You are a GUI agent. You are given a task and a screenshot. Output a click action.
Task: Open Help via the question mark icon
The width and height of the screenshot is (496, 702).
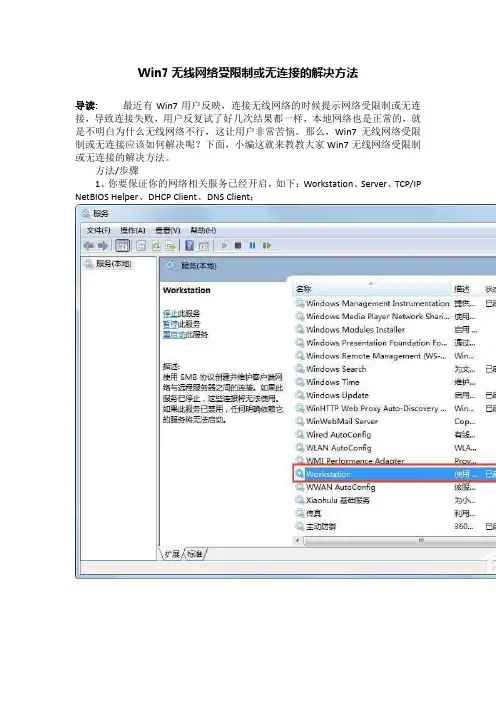(189, 245)
